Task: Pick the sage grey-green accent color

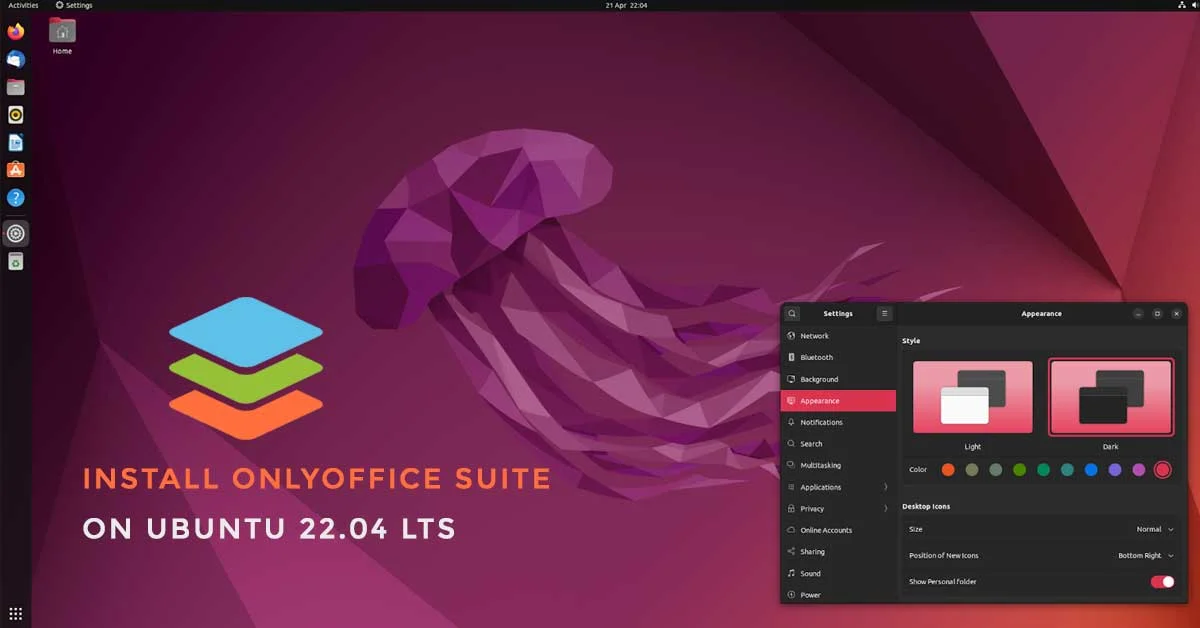Action: pyautogui.click(x=996, y=470)
